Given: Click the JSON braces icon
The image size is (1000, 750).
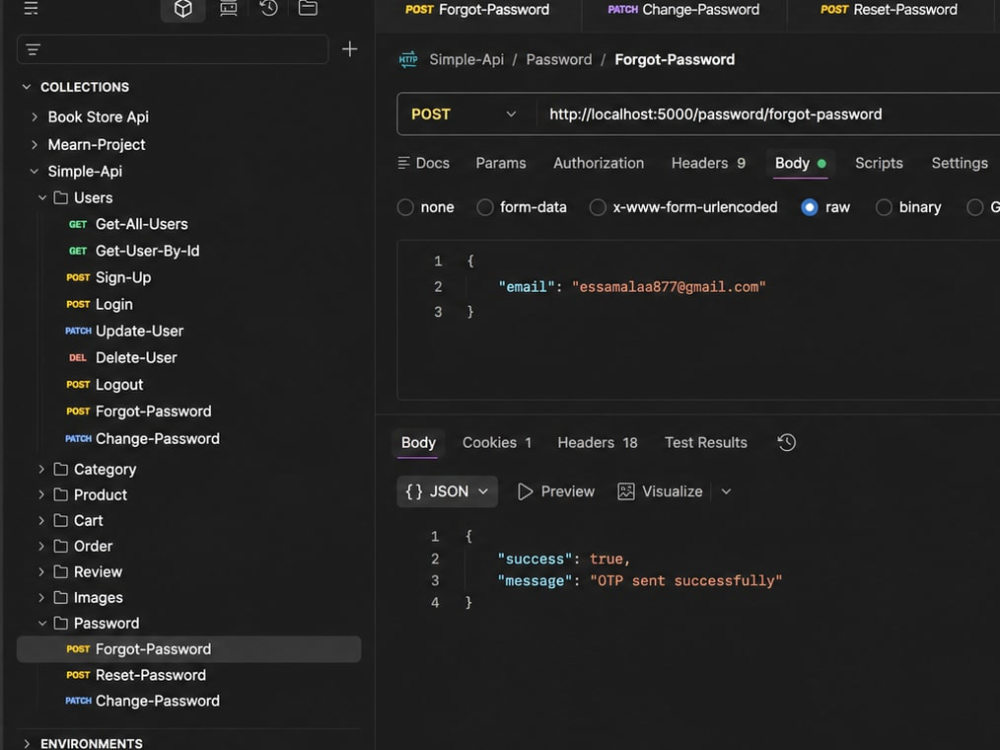Looking at the screenshot, I should coord(414,492).
